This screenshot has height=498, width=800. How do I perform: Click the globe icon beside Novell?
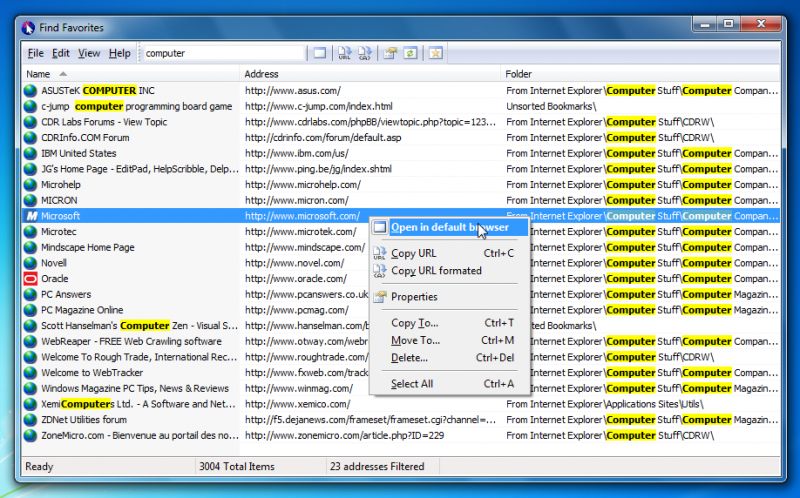(x=31, y=263)
